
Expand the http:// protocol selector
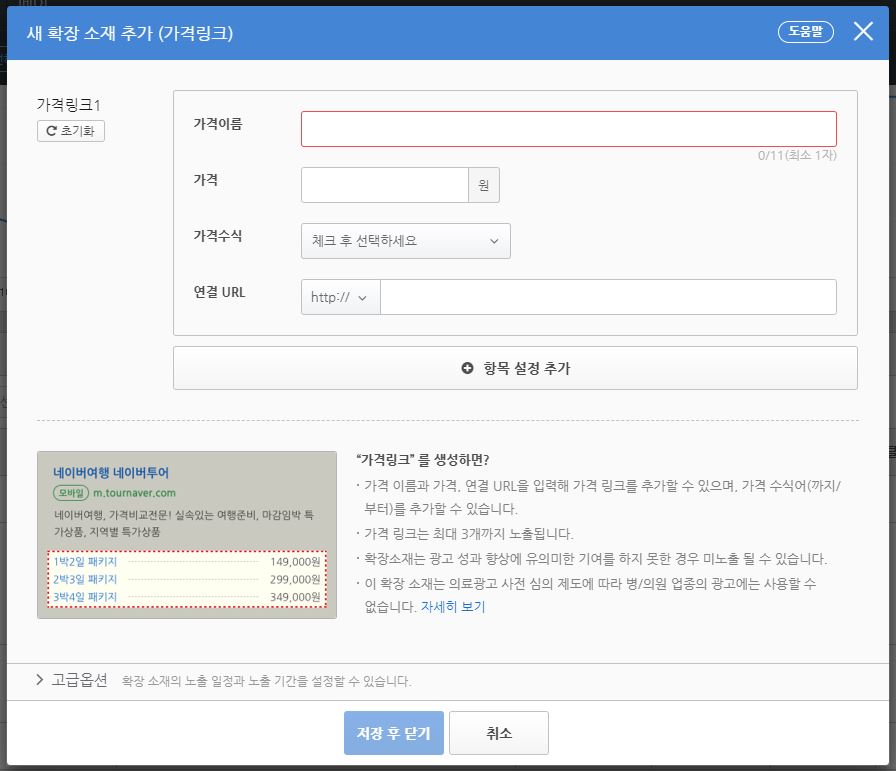pos(340,297)
